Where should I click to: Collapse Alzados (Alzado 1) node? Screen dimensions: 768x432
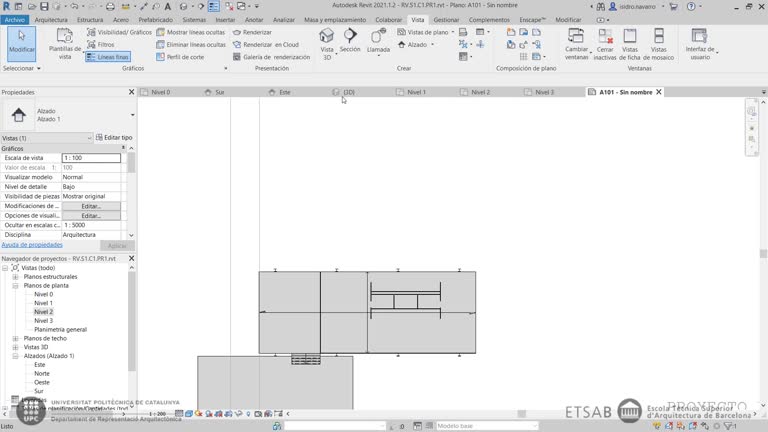[x=15, y=356]
